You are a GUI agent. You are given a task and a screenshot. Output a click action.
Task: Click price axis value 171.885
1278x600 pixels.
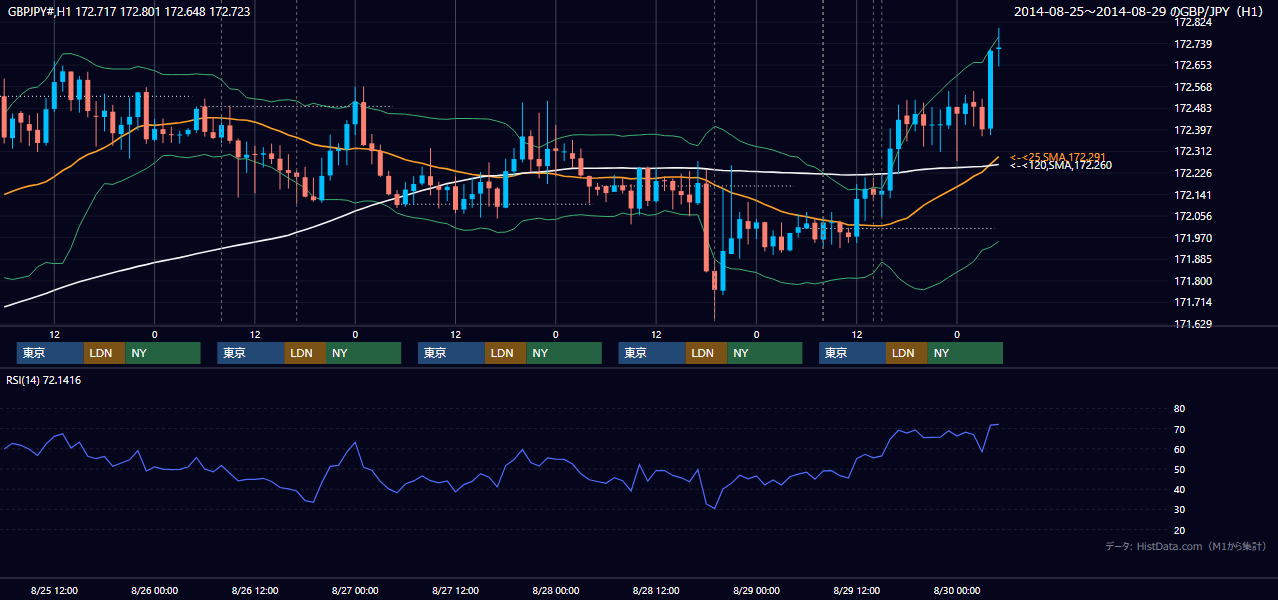click(x=1193, y=259)
